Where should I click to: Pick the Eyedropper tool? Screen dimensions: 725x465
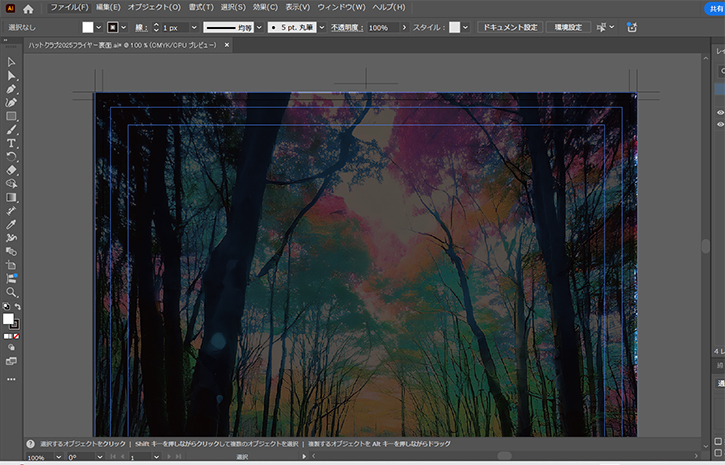click(x=11, y=224)
